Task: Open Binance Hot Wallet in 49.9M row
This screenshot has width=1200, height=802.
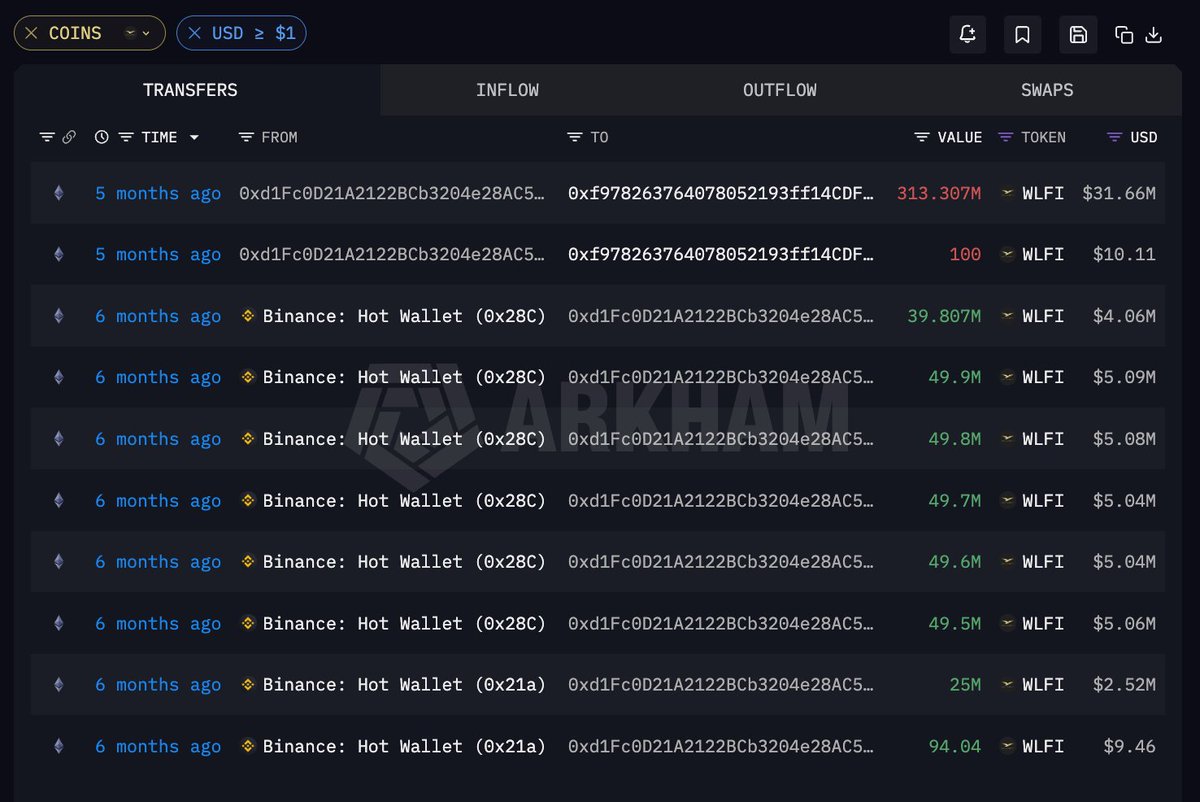Action: click(404, 377)
